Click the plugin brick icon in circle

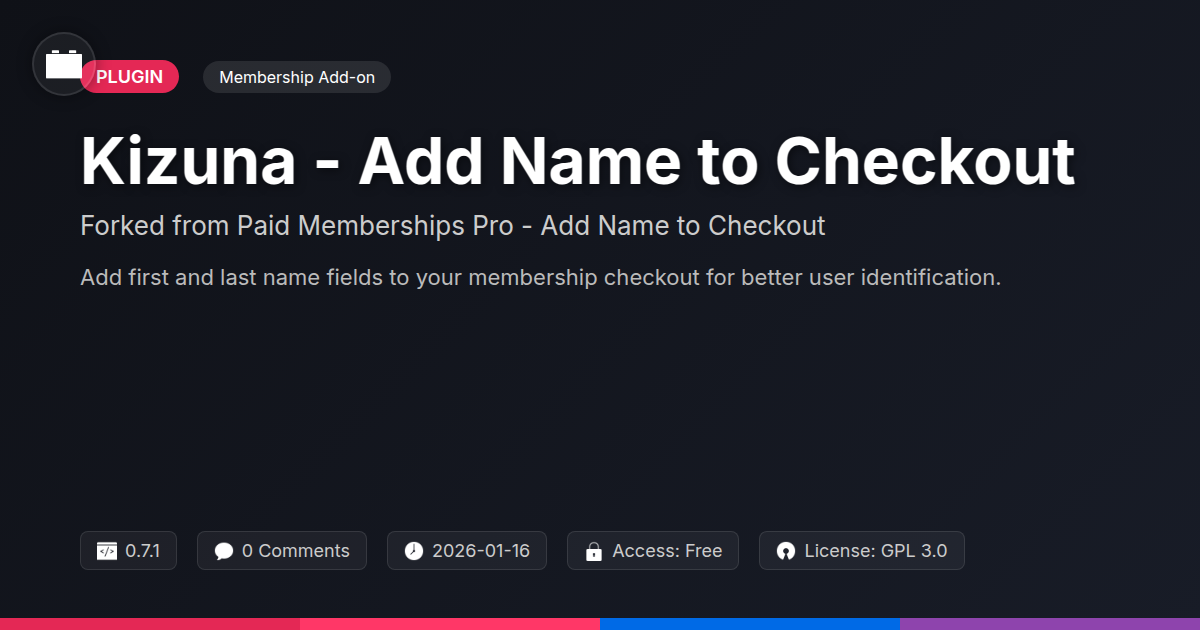(x=64, y=64)
